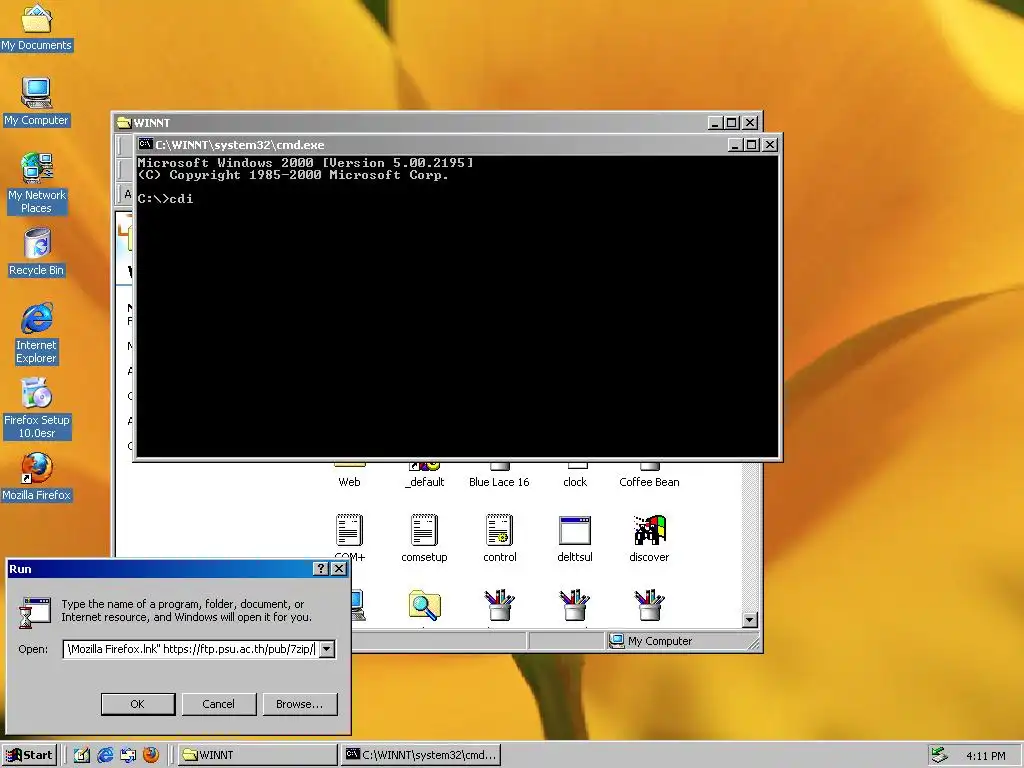Select Mozilla Firefox desktop shortcut
The image size is (1024, 768).
[37, 477]
